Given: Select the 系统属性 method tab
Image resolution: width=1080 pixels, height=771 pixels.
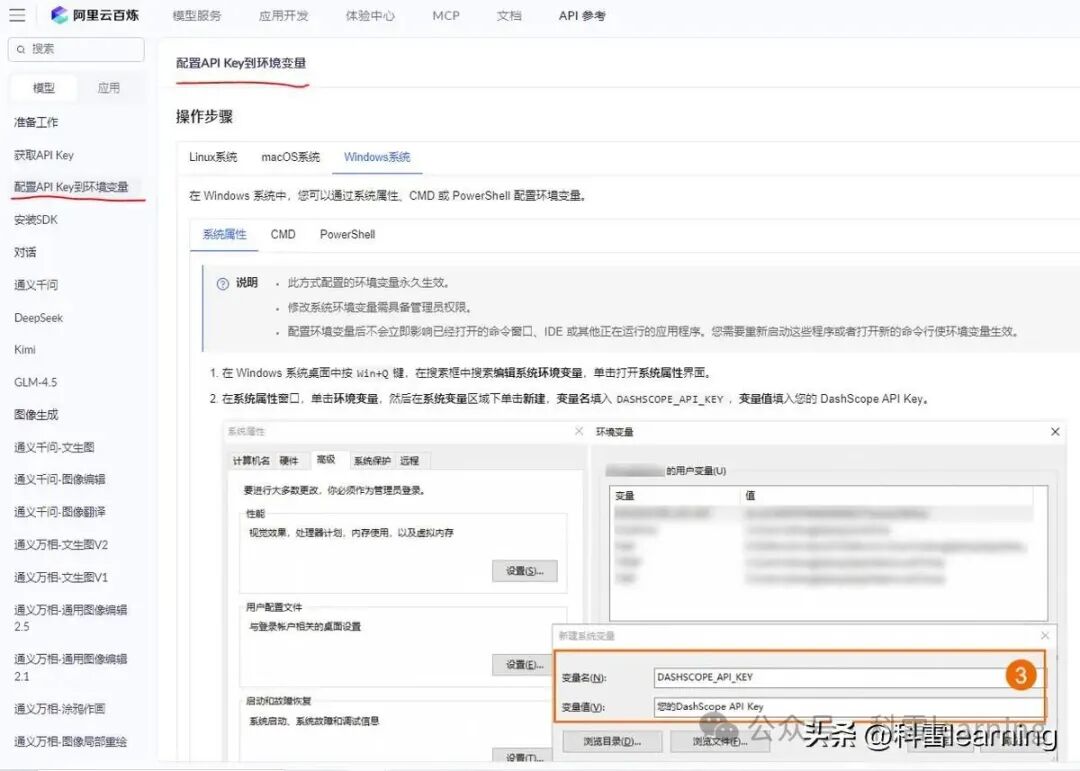Looking at the screenshot, I should (225, 234).
